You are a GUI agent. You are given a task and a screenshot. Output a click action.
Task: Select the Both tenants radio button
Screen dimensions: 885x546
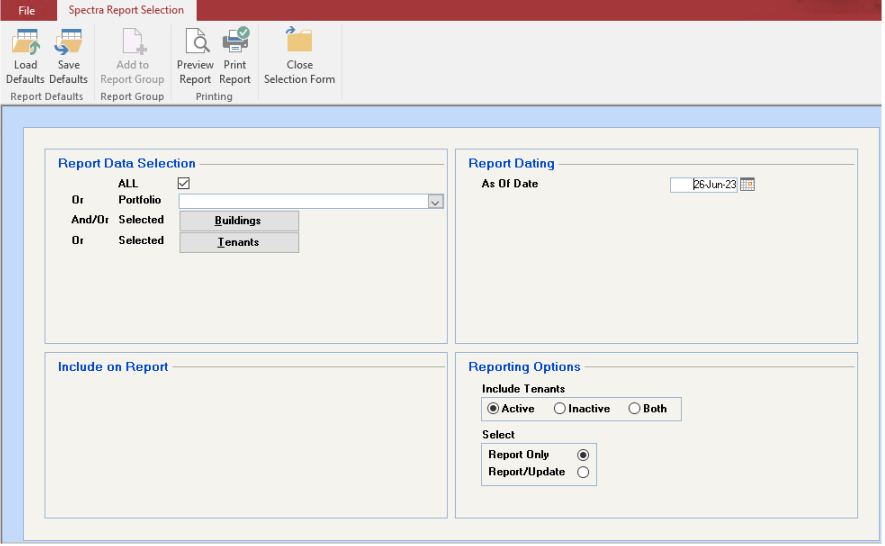coord(634,408)
